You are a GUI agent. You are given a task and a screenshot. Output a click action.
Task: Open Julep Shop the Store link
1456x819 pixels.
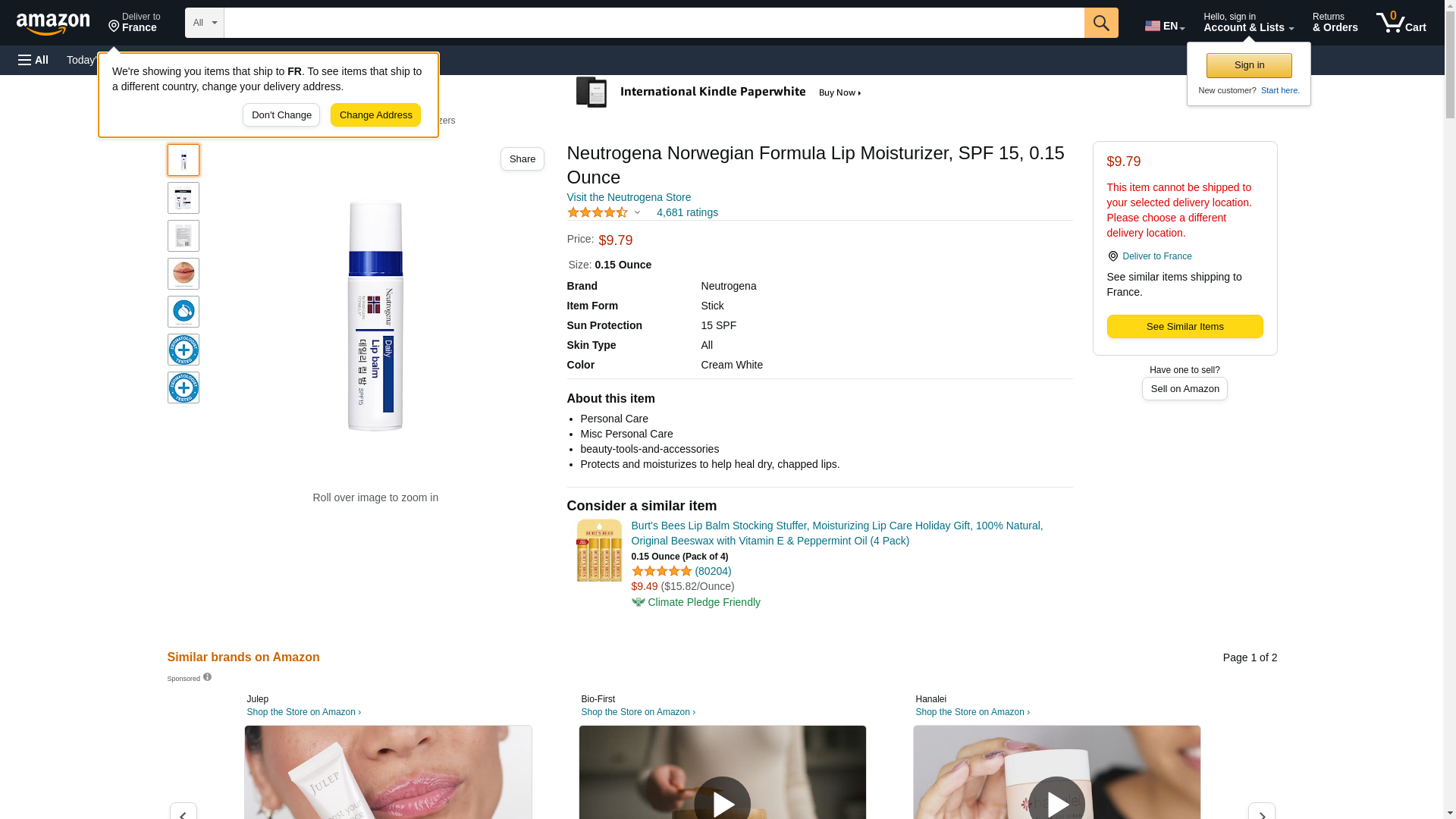coord(303,712)
